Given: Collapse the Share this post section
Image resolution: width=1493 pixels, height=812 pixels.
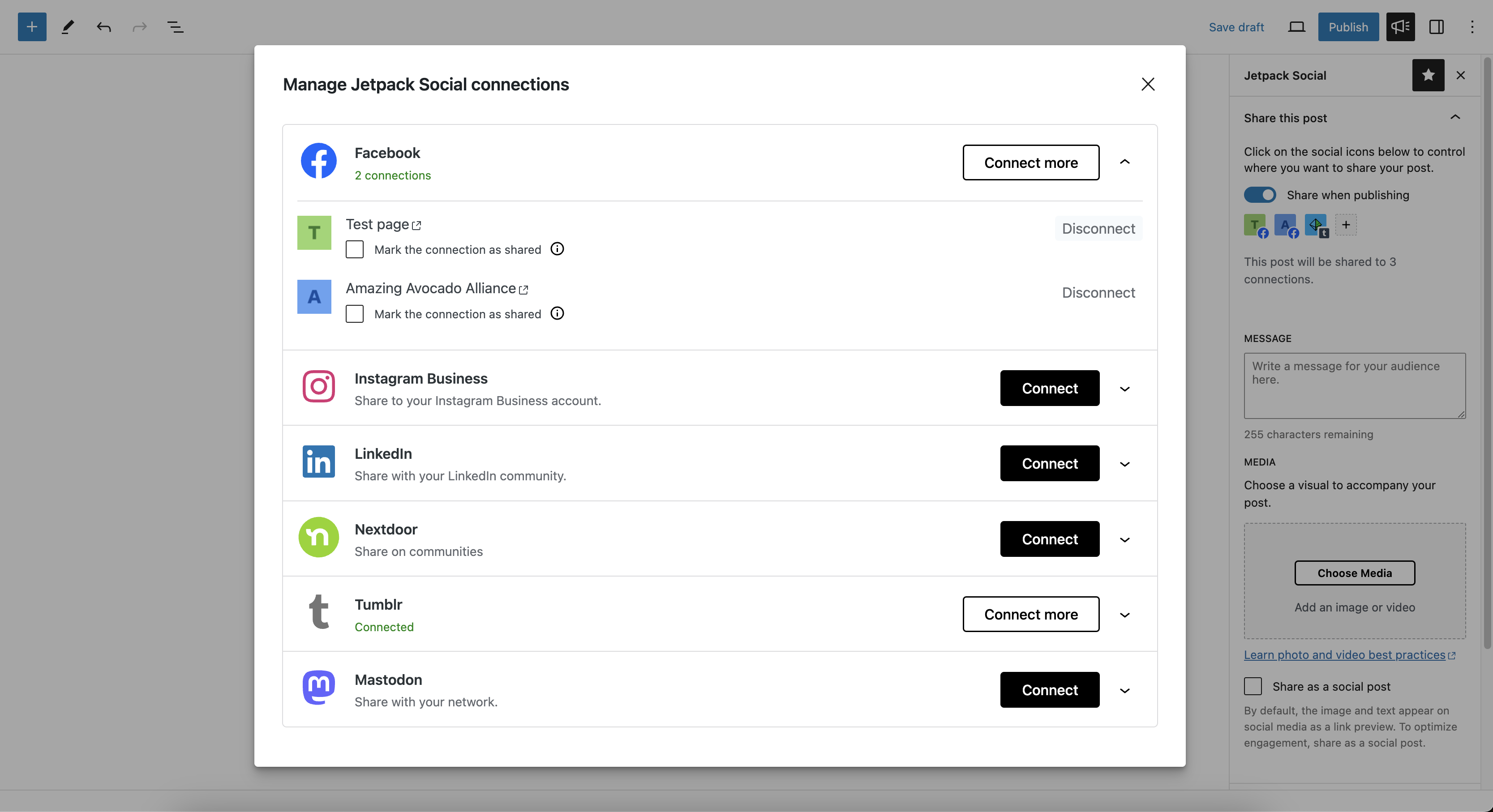Looking at the screenshot, I should point(1455,118).
